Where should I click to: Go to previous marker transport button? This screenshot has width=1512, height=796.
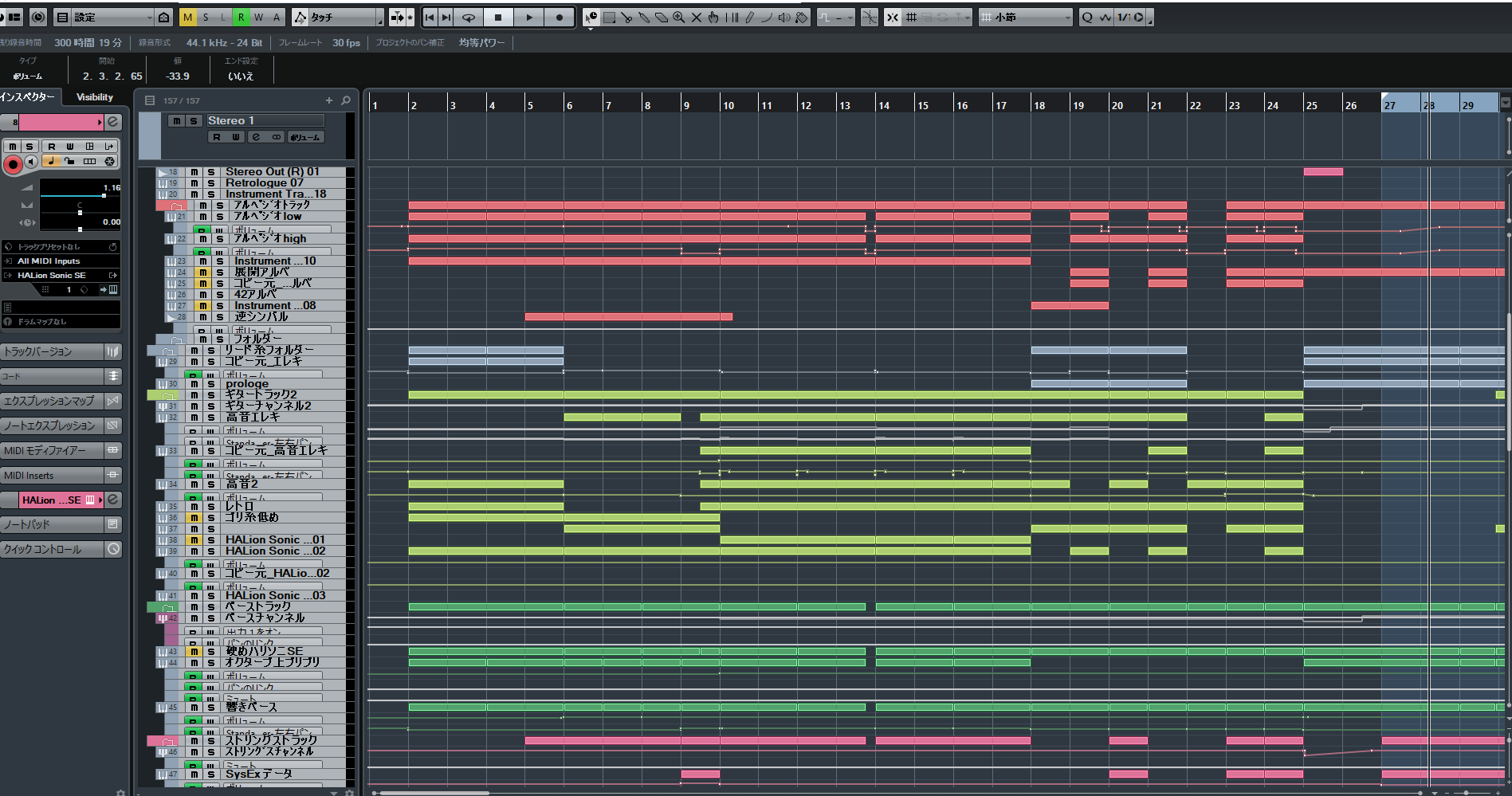coord(430,18)
